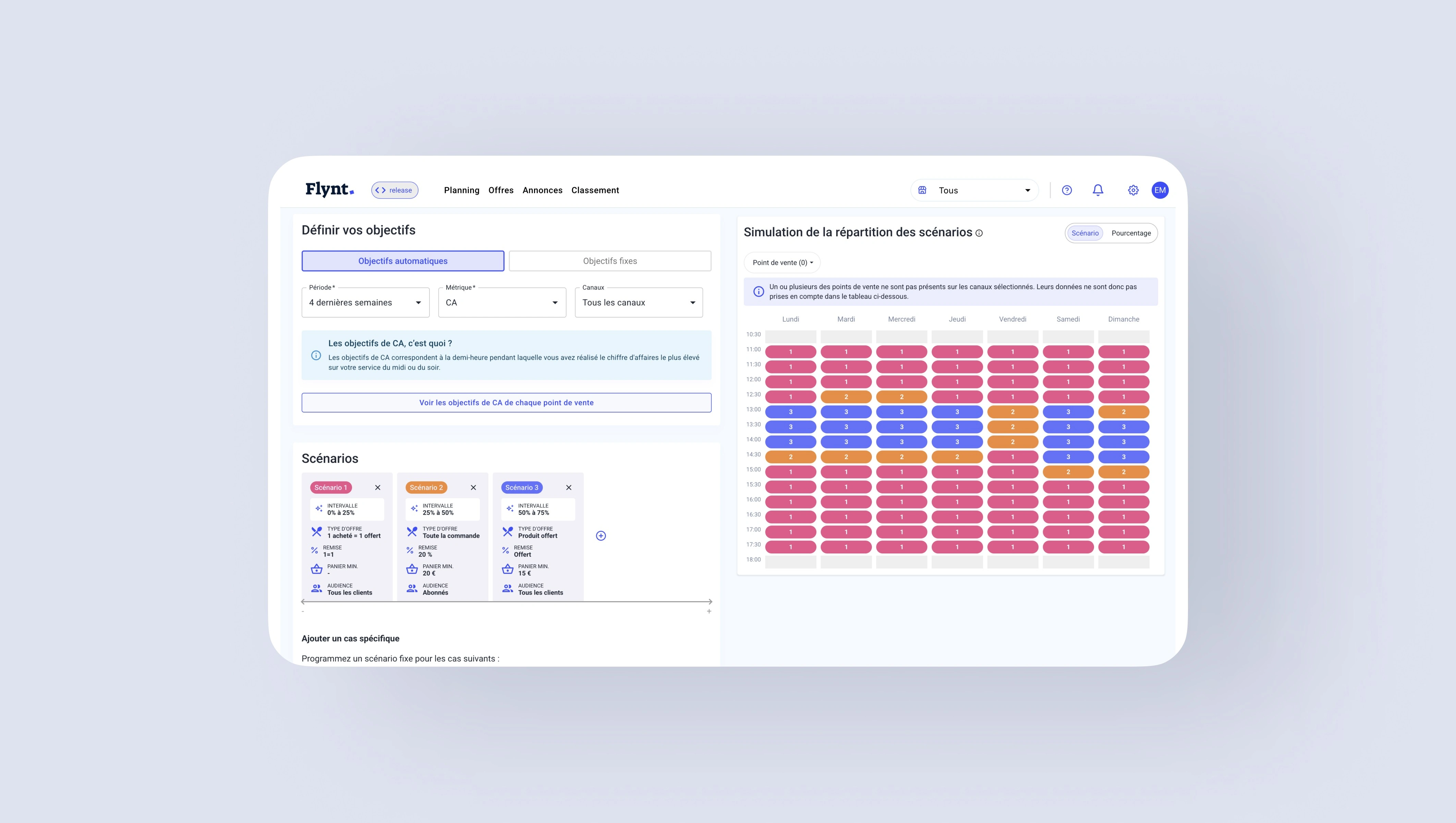1456x823 pixels.
Task: Open the help question mark icon
Action: [x=1067, y=190]
